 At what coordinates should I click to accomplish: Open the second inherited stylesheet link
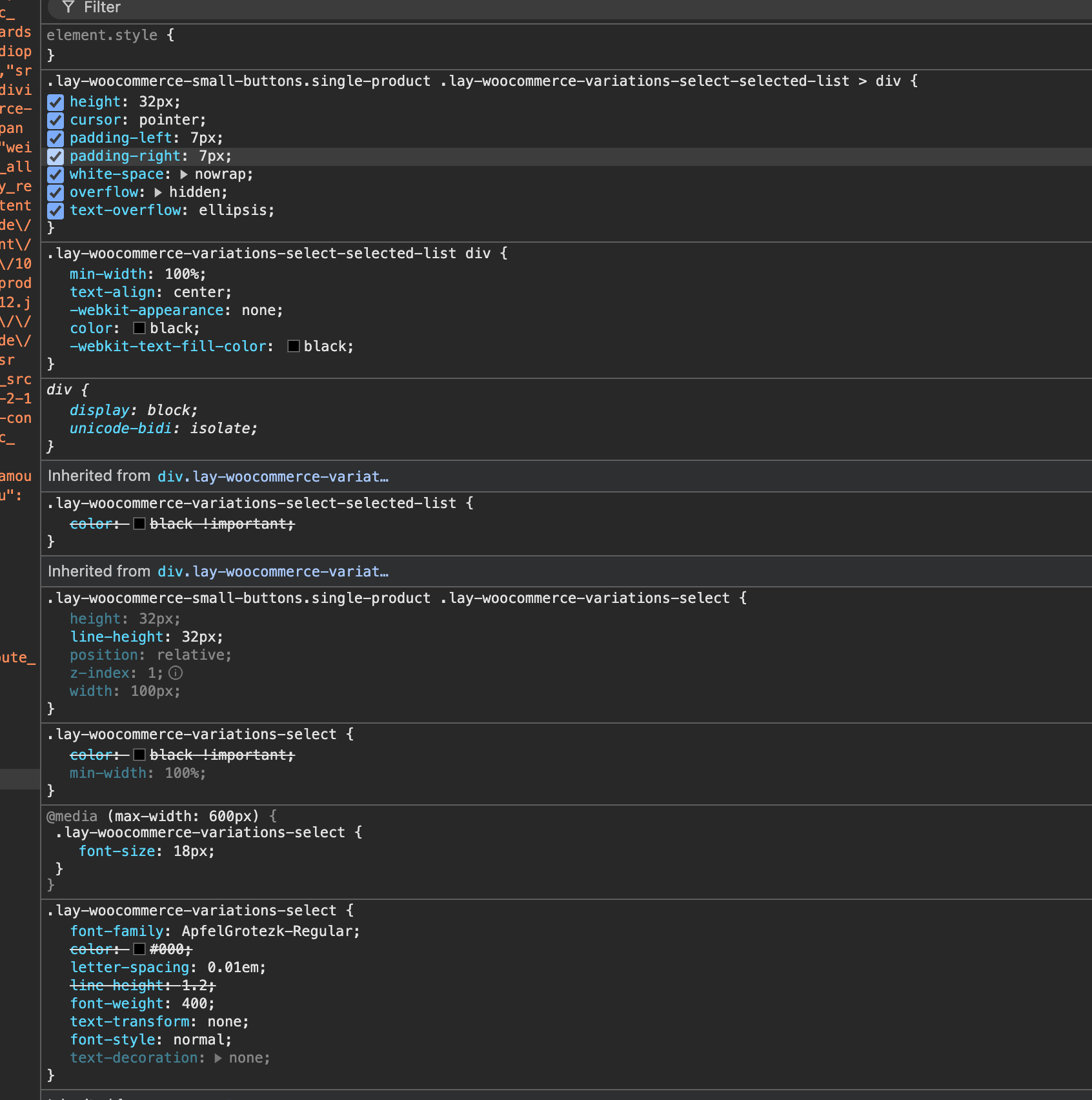pyautogui.click(x=273, y=571)
